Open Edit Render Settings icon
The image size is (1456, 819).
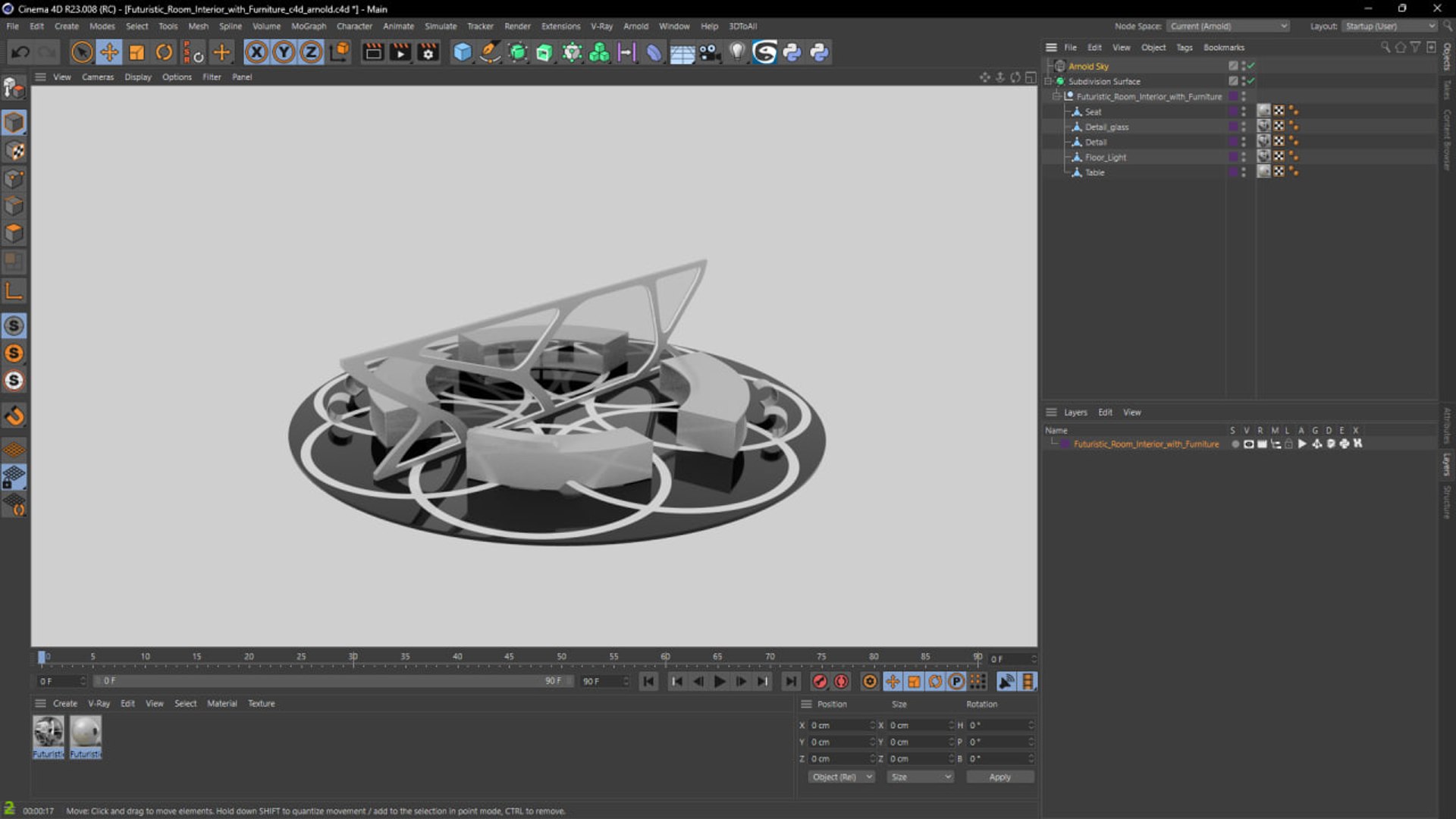point(428,52)
